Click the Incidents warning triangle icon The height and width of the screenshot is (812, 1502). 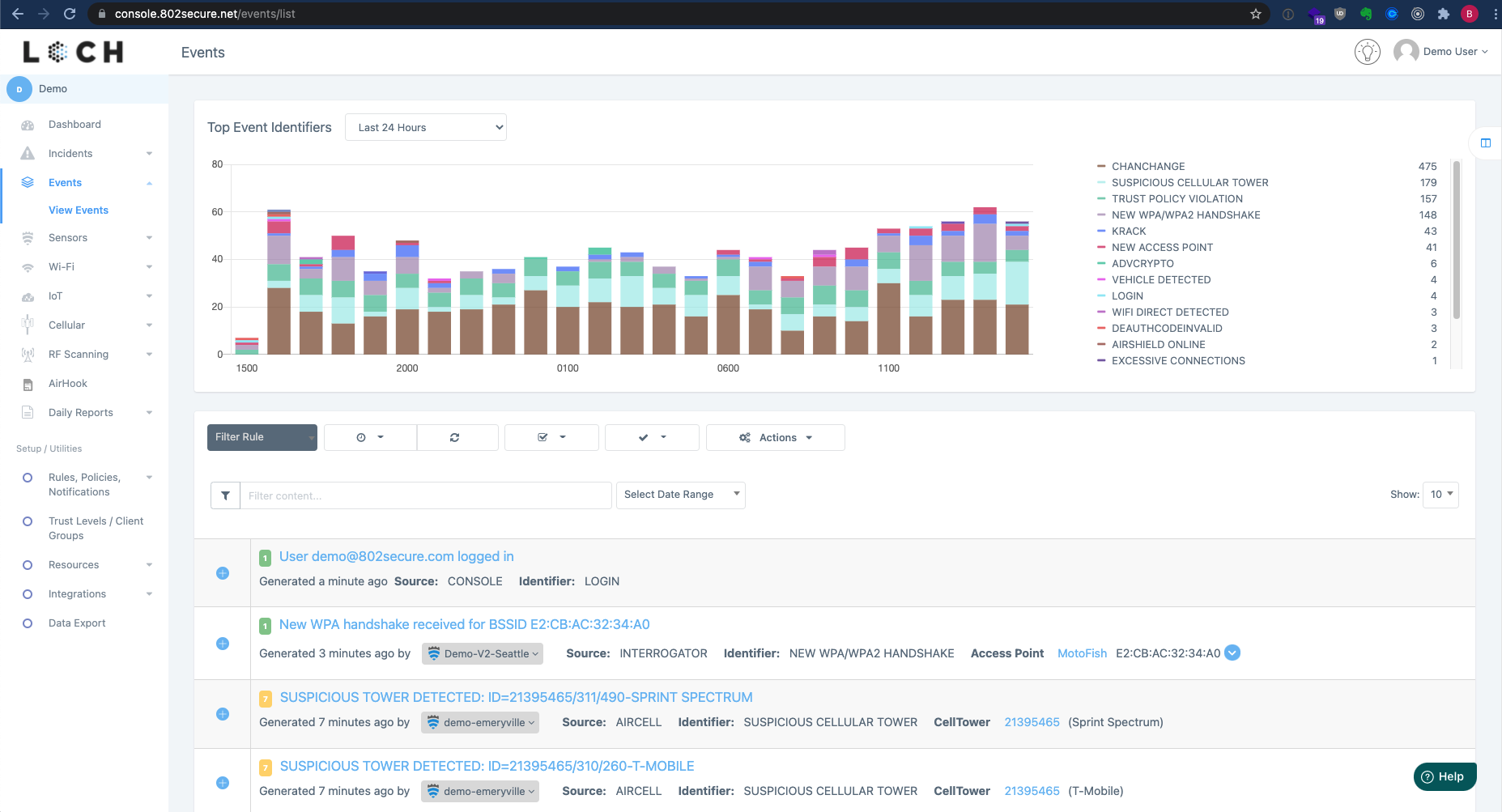click(28, 154)
